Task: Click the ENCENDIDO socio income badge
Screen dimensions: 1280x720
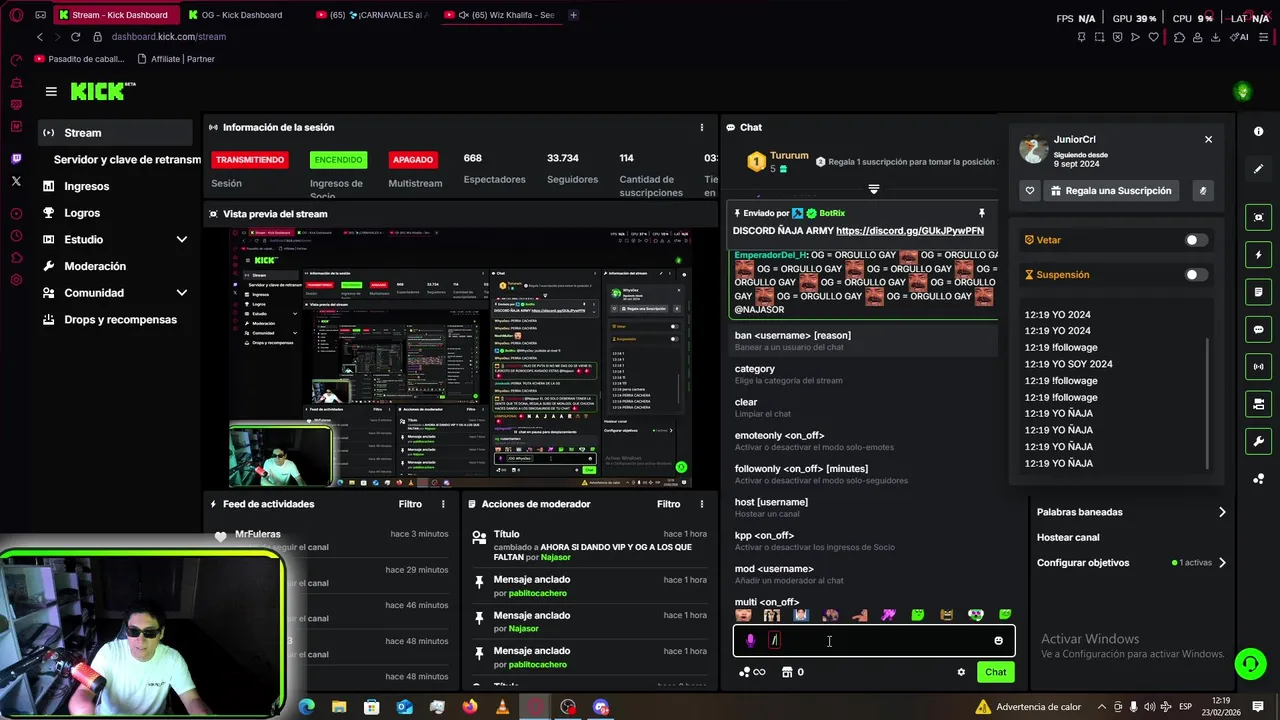Action: point(338,160)
